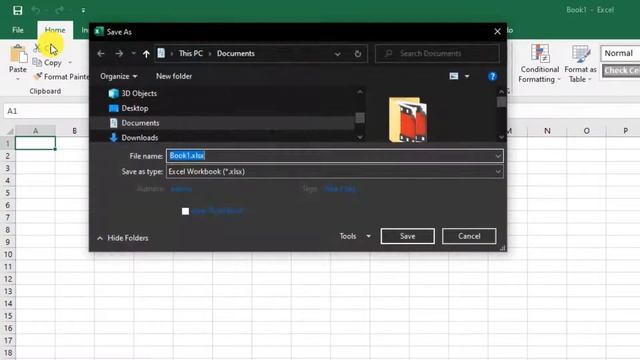Click the Cut scissors icon
This screenshot has height=360, width=640.
[37, 48]
